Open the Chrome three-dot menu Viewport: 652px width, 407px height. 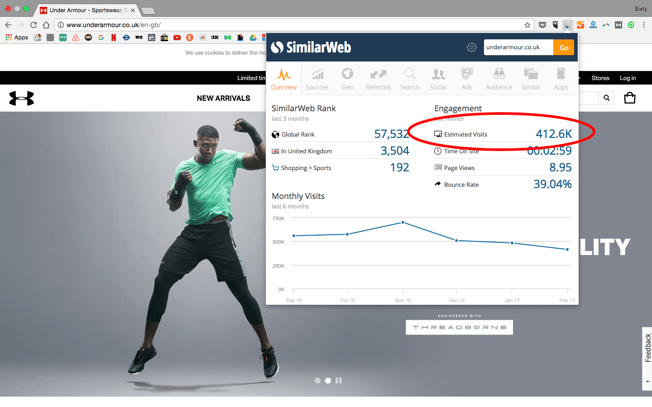click(644, 25)
